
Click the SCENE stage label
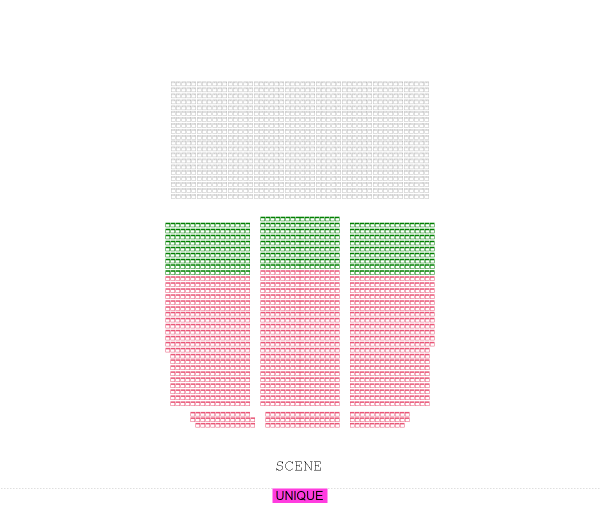[299, 466]
